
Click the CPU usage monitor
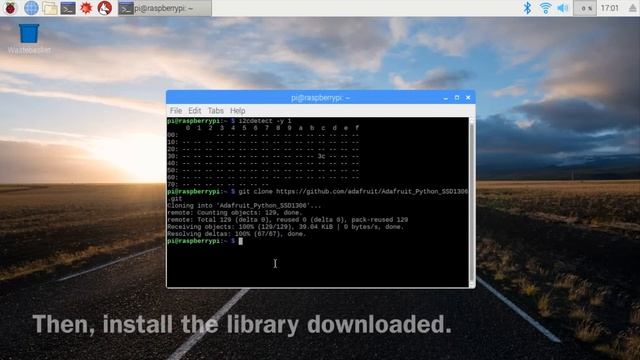click(585, 8)
